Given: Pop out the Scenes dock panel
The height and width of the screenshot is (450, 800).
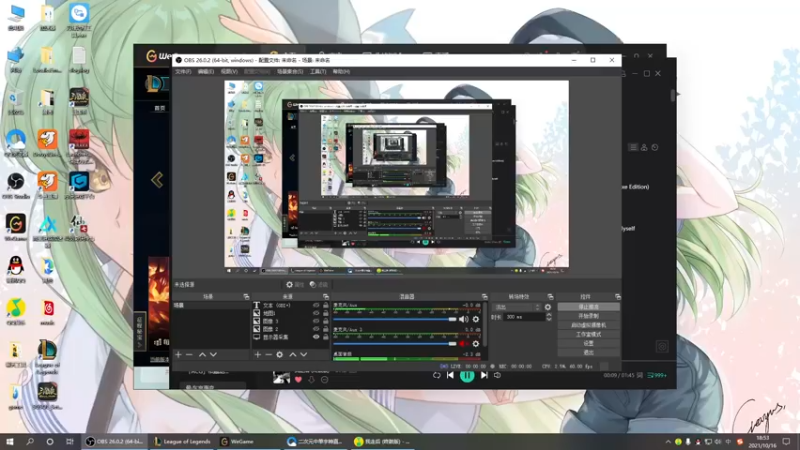Looking at the screenshot, I should [246, 296].
